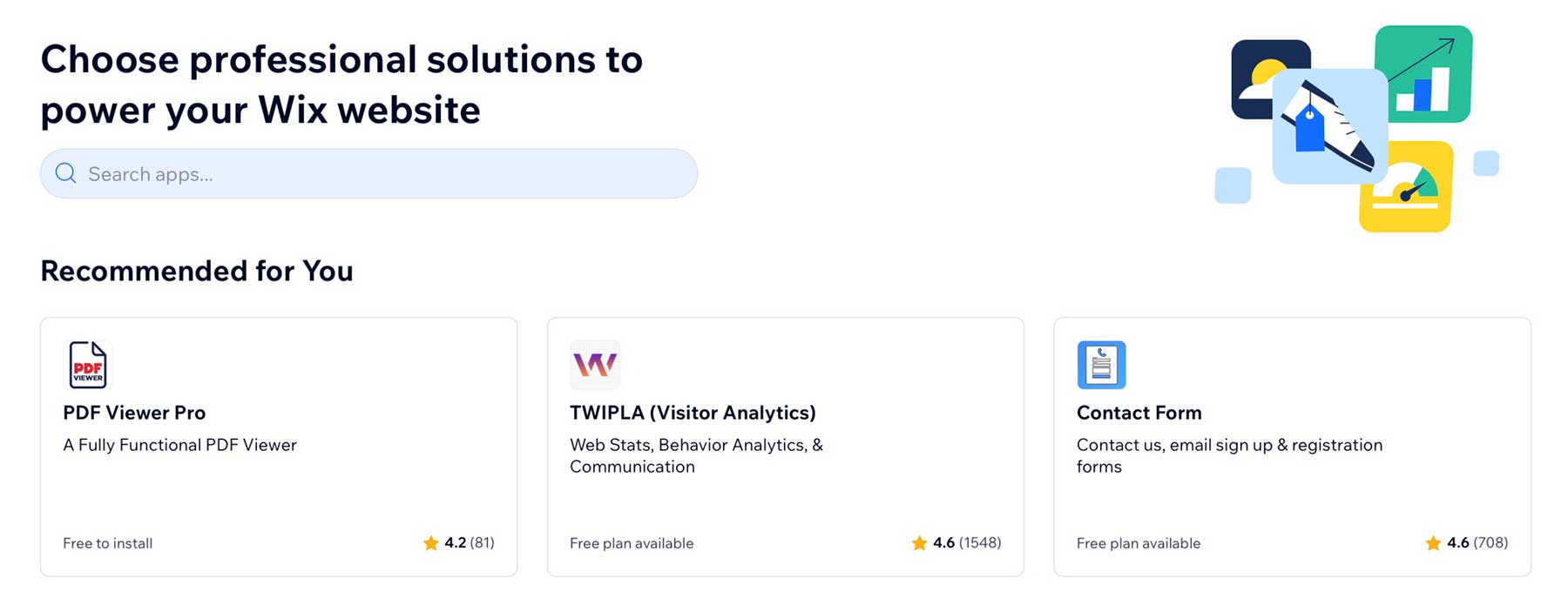Click the 4.6 (1548) rating link
Viewport: 1568px width, 606px height.
[x=966, y=542]
